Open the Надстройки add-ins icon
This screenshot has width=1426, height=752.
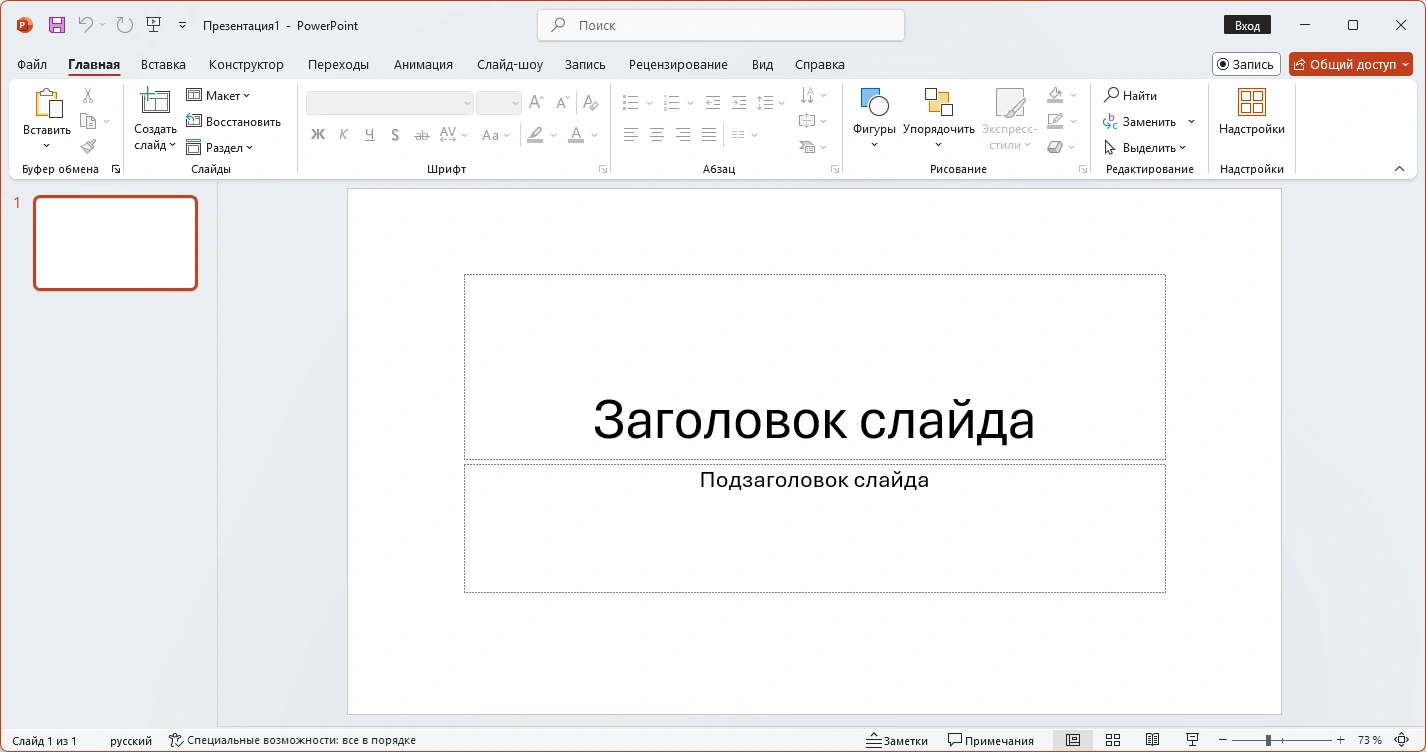[1252, 102]
